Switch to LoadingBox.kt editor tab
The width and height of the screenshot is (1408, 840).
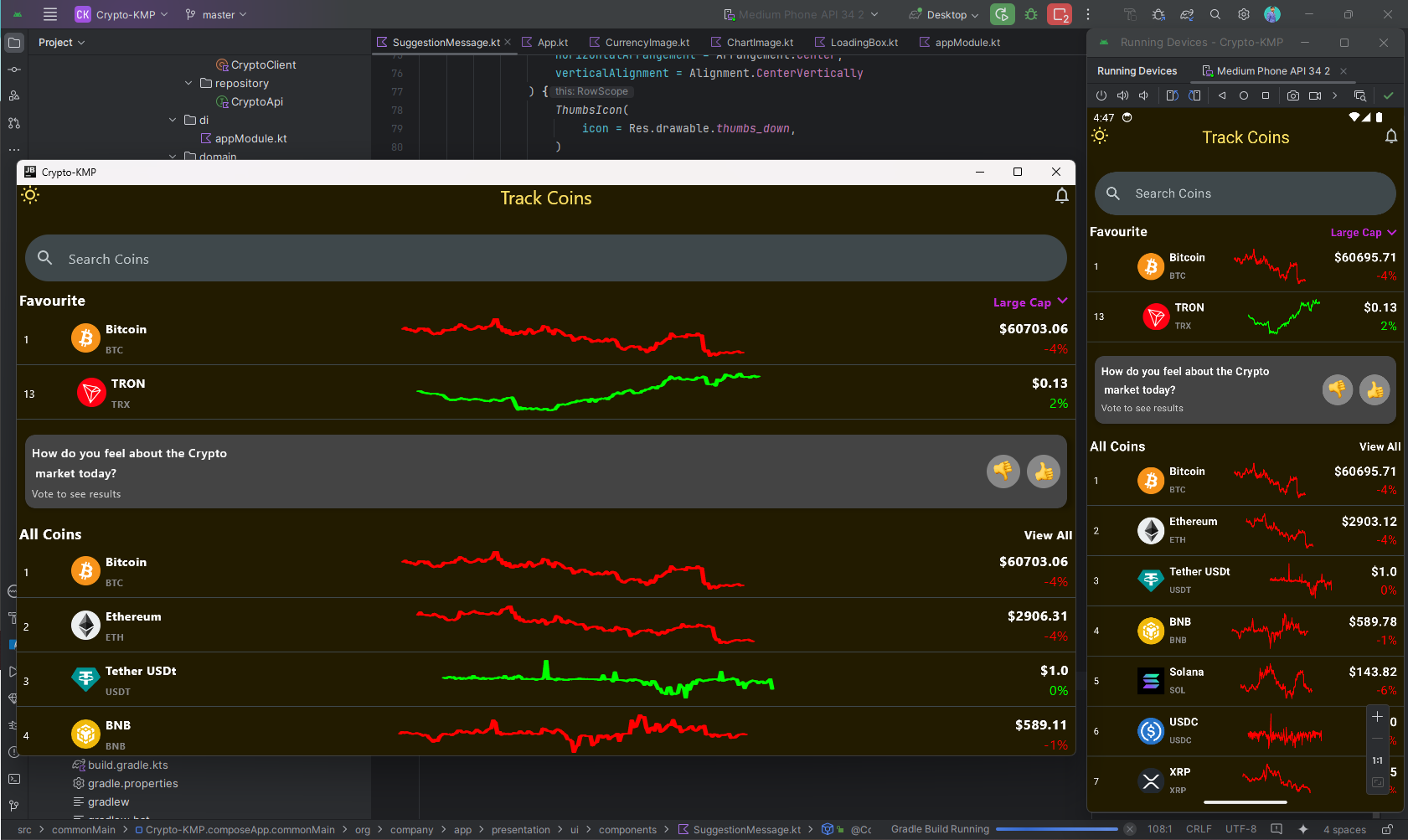856,42
